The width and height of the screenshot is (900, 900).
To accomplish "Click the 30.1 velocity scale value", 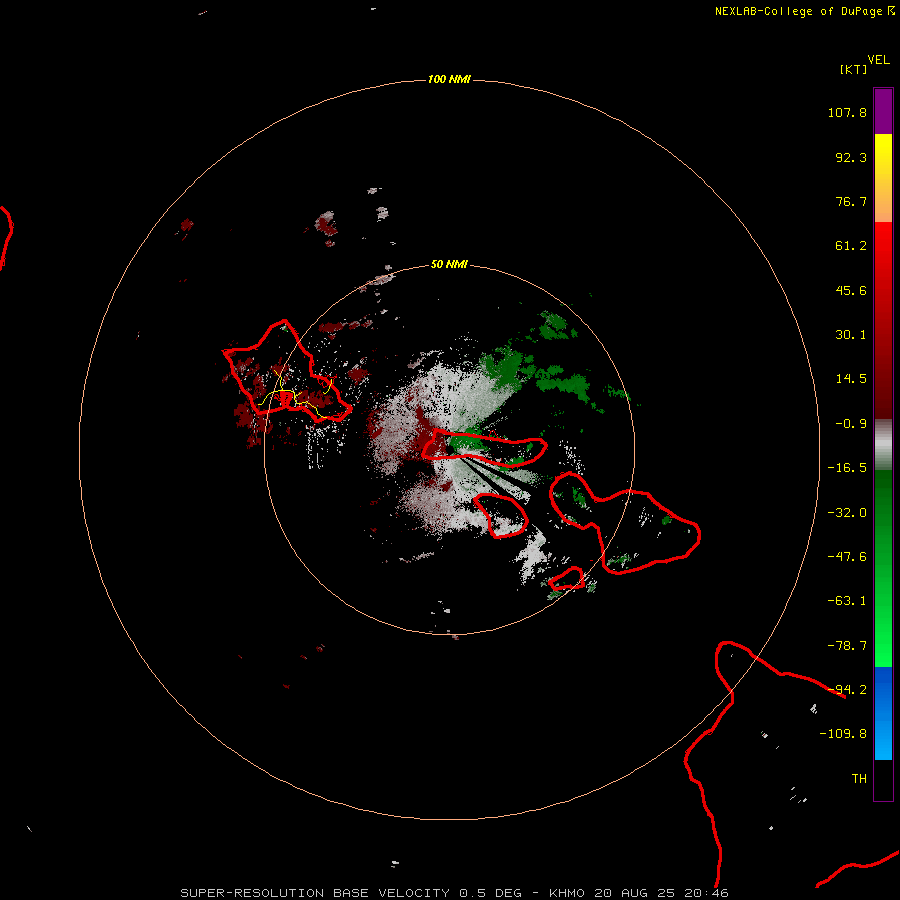I will click(851, 335).
